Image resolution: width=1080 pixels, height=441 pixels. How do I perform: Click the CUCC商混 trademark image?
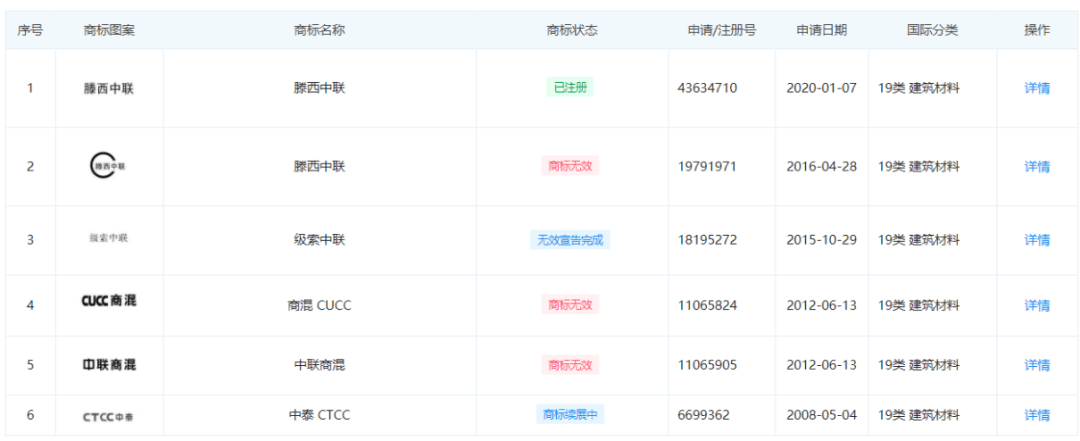(x=108, y=301)
